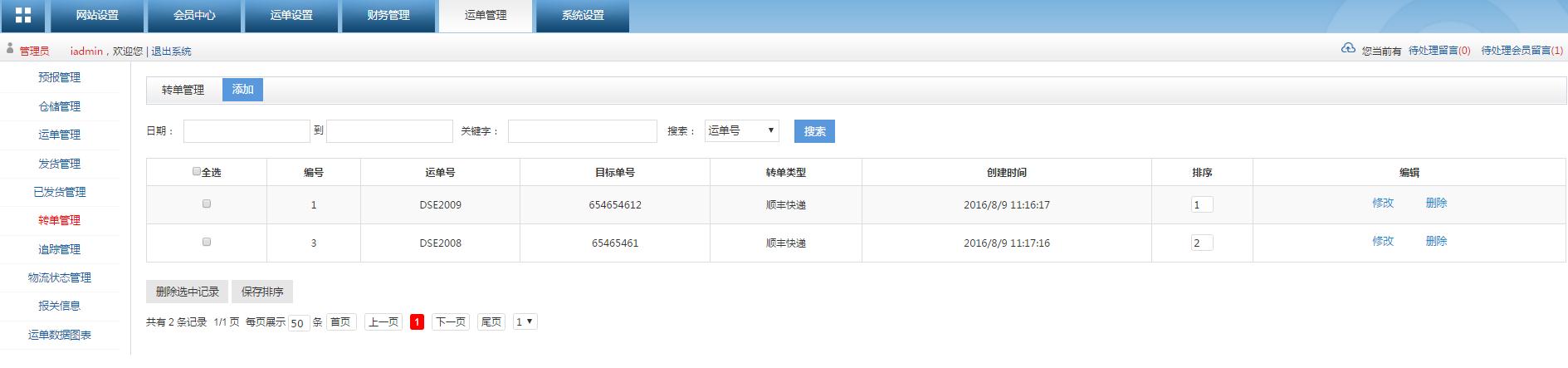Check the box for row DSE2009

[207, 204]
